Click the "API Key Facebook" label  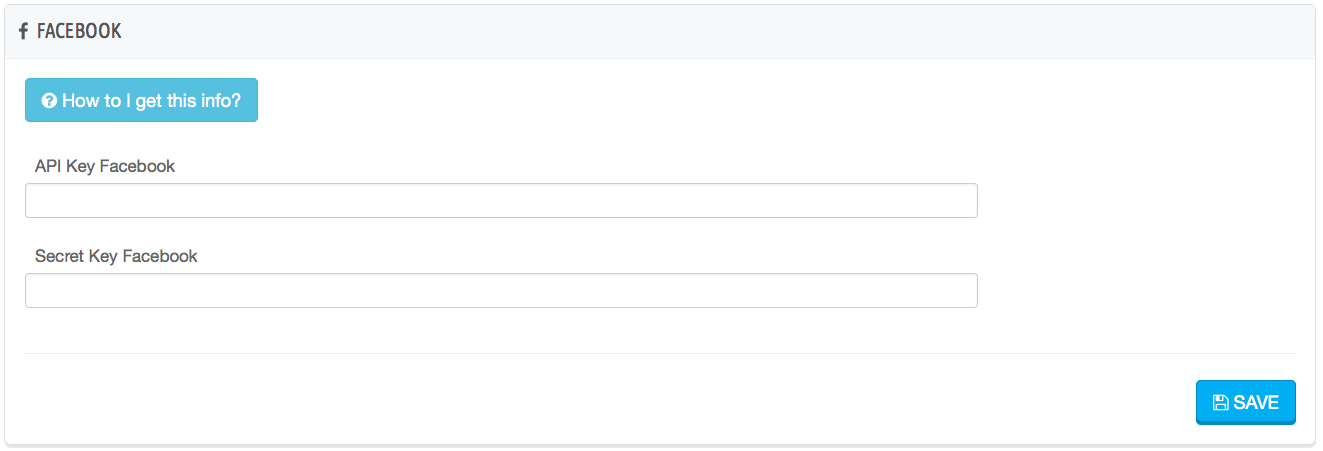point(105,166)
